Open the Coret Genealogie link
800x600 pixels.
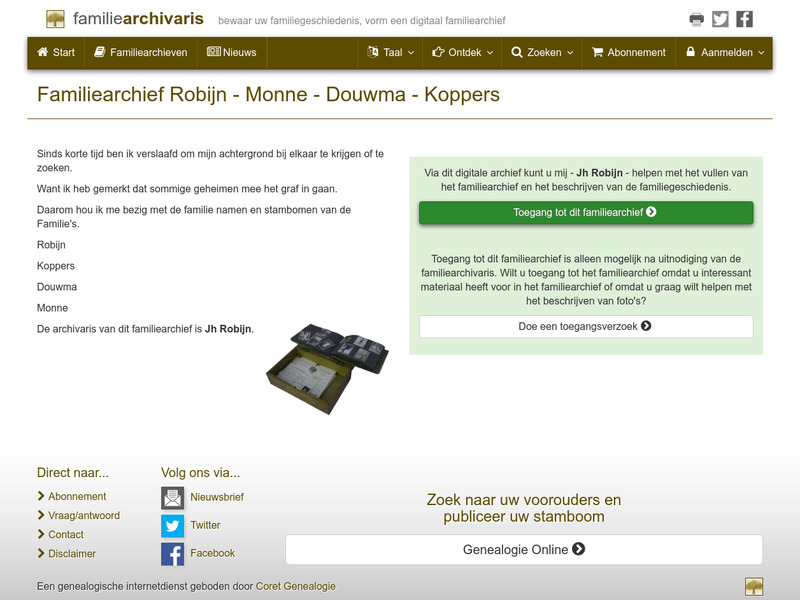click(295, 587)
